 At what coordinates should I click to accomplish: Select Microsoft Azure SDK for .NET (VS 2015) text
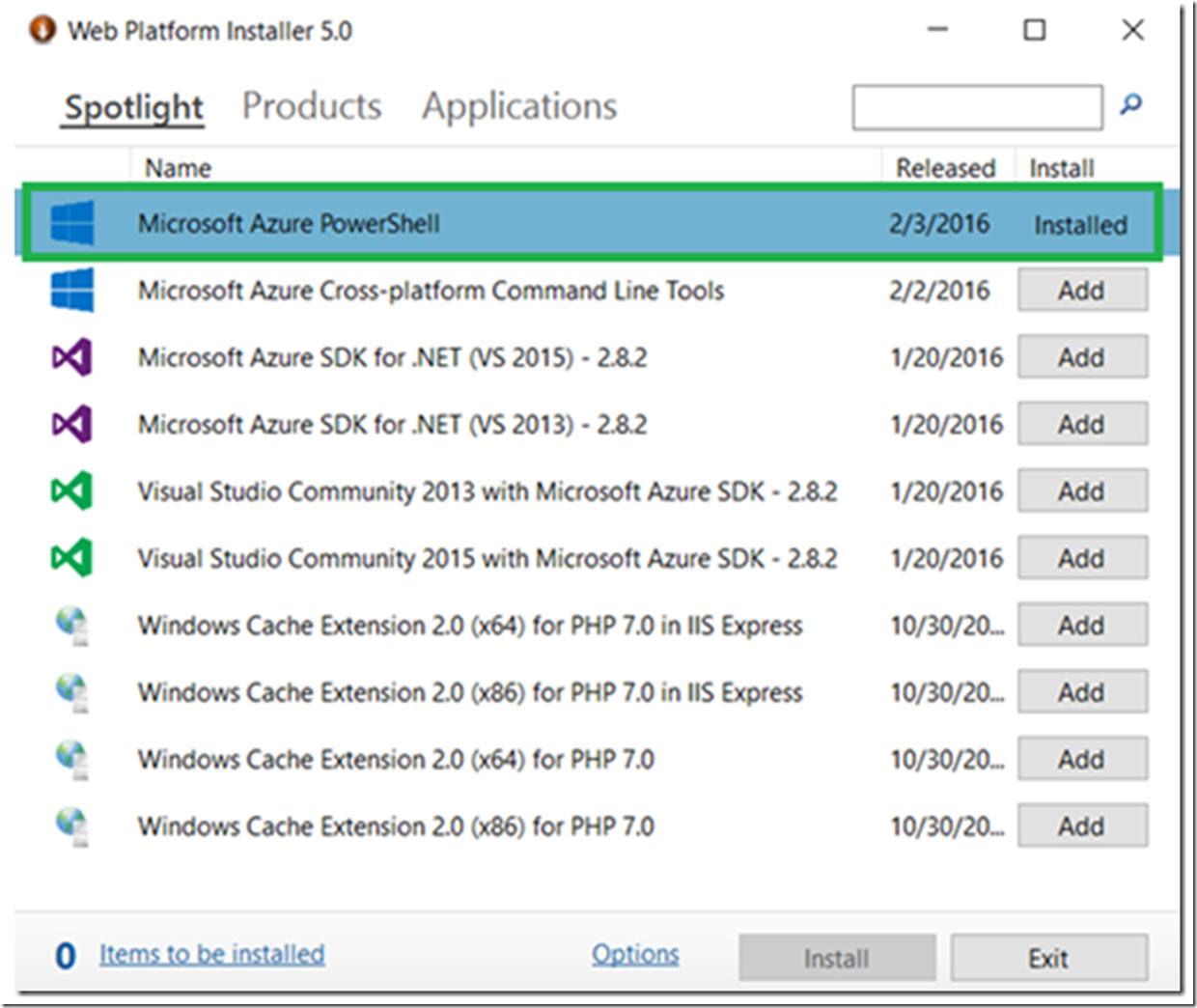[392, 357]
